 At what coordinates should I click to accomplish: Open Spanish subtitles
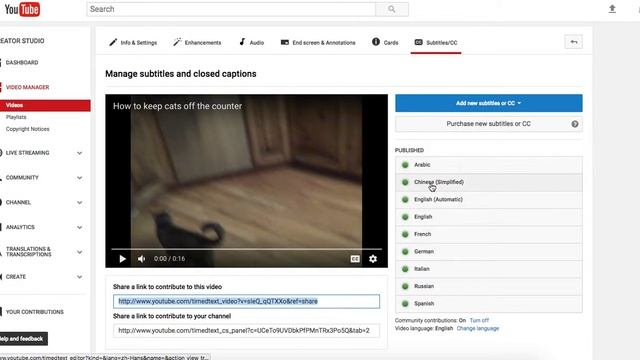pyautogui.click(x=489, y=304)
